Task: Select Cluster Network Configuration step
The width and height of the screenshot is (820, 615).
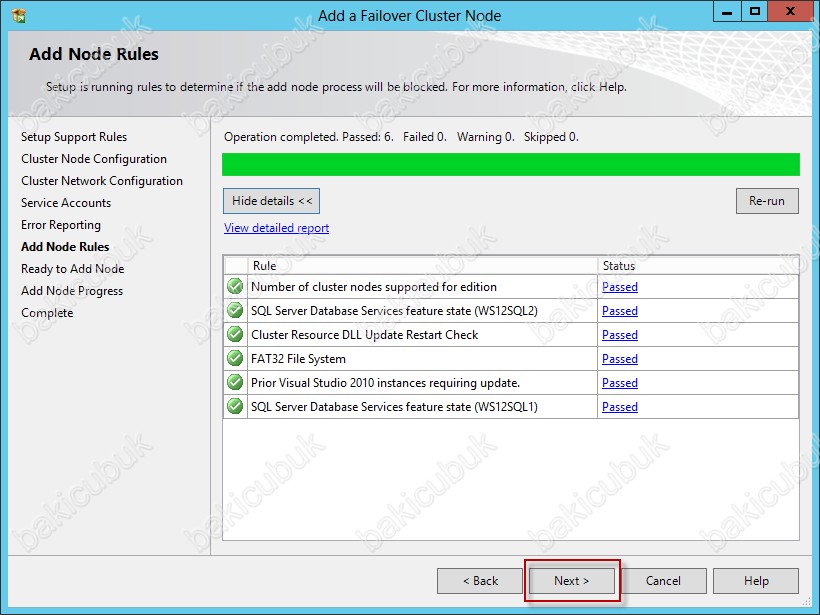Action: [x=102, y=181]
